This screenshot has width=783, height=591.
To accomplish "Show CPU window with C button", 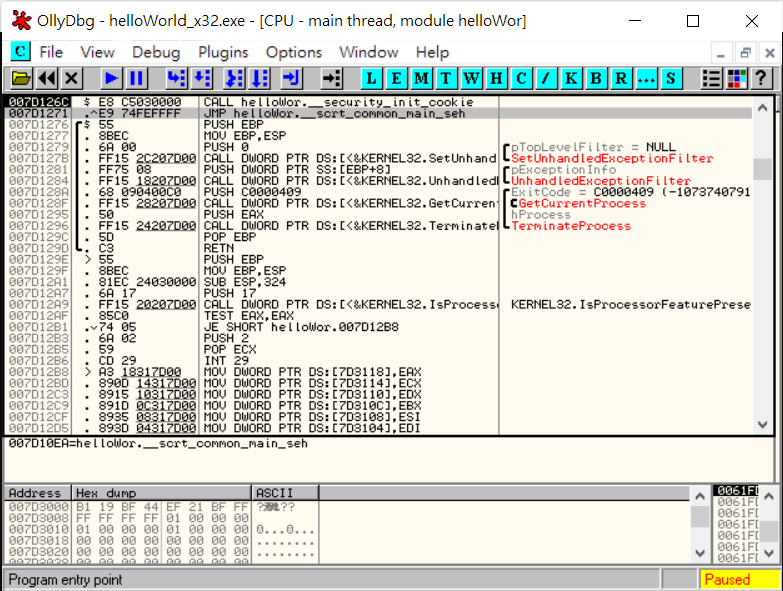I will click(521, 78).
